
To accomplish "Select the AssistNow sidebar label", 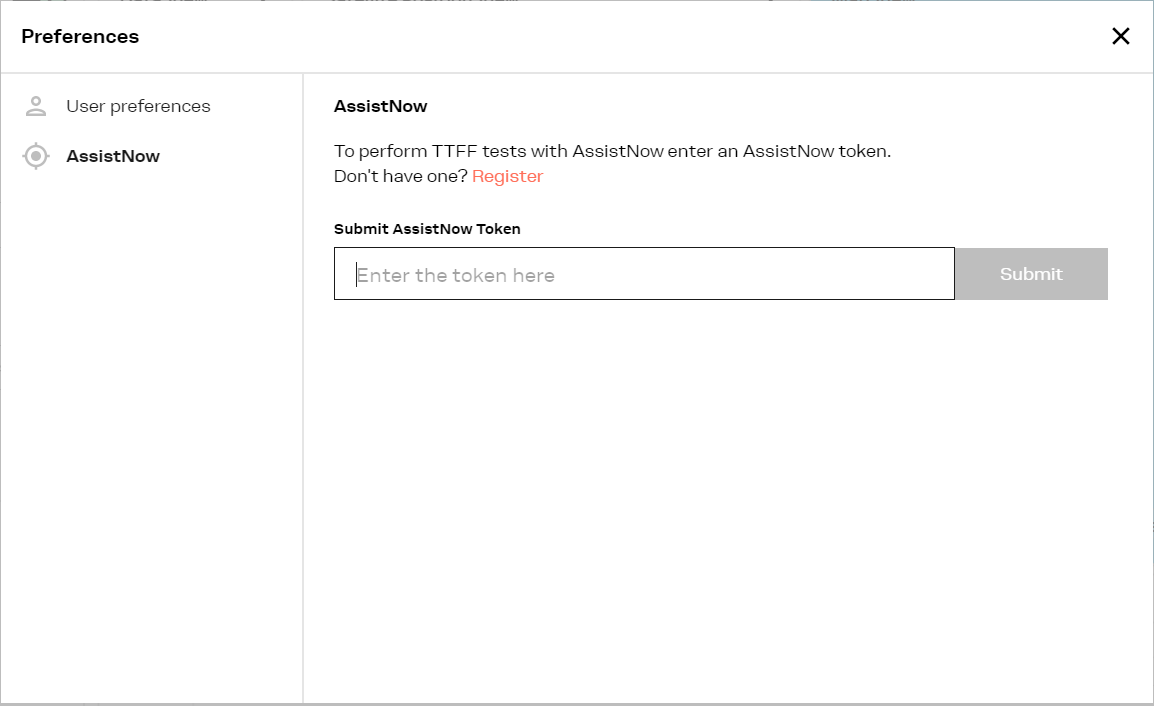I will click(x=113, y=156).
